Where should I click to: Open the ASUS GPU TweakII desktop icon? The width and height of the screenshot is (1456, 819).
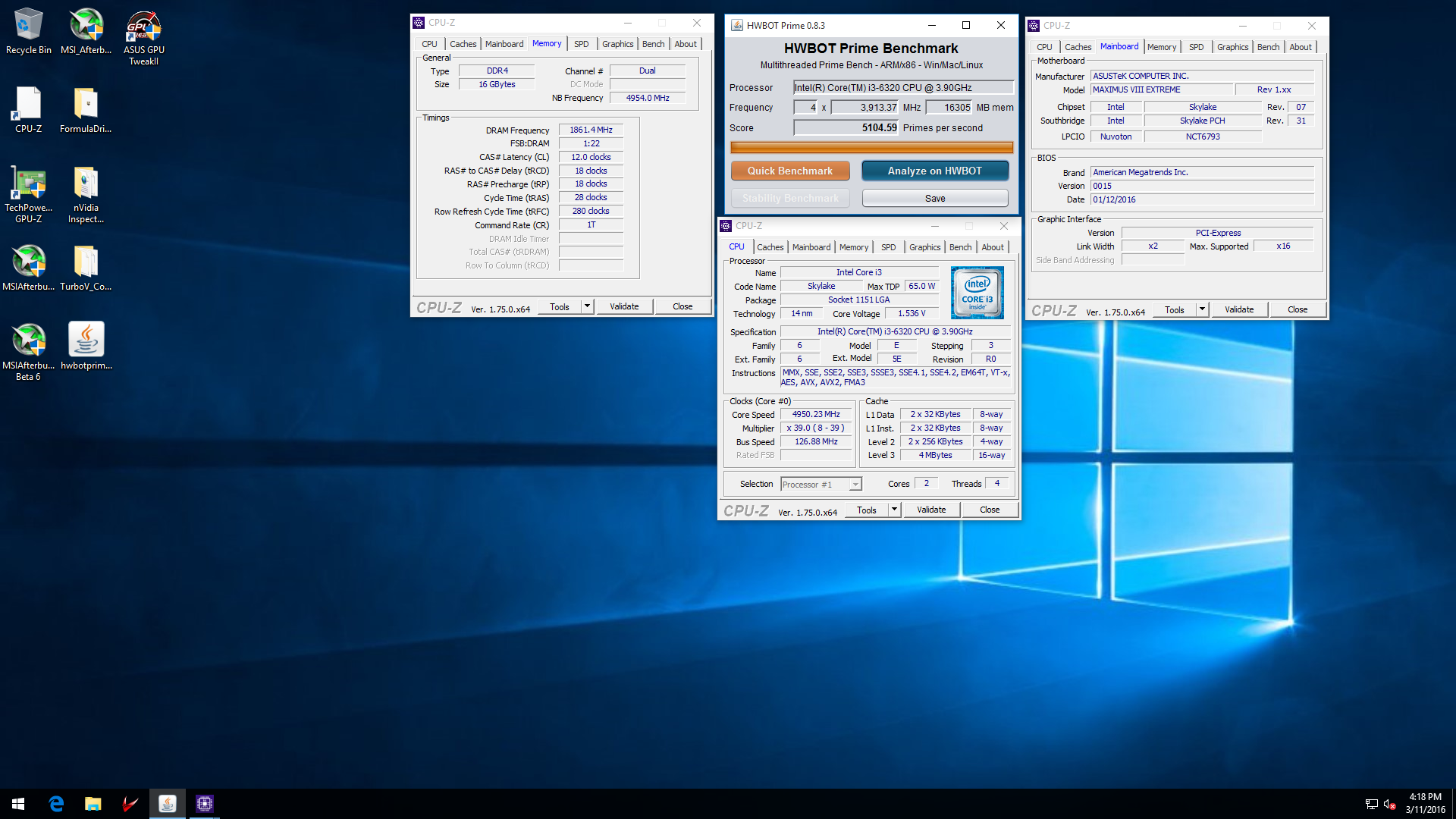[144, 38]
